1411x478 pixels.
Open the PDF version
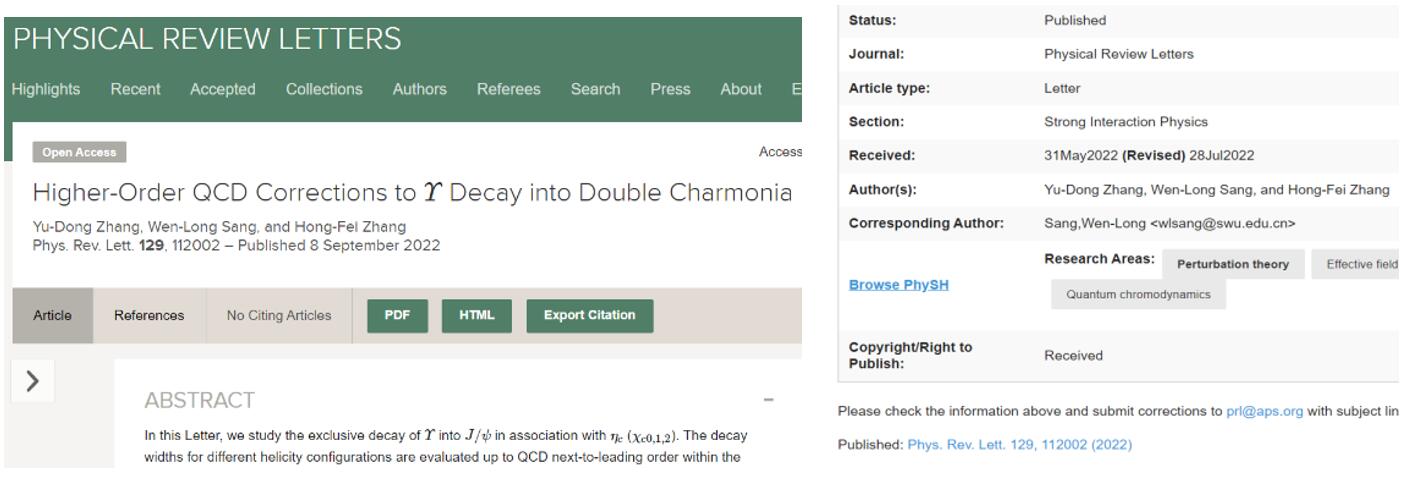click(x=397, y=315)
